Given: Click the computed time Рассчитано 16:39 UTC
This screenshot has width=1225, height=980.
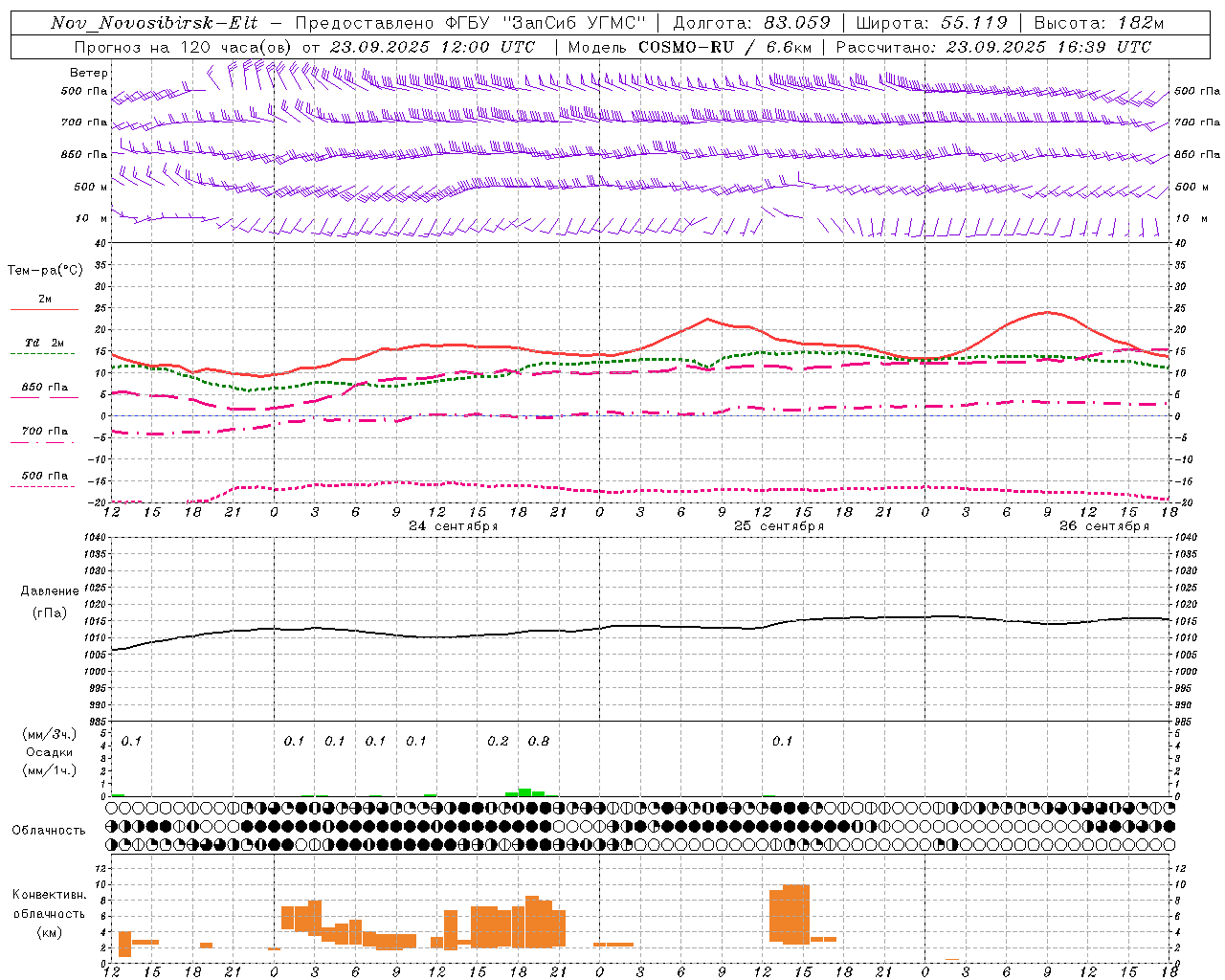Looking at the screenshot, I should click(993, 47).
